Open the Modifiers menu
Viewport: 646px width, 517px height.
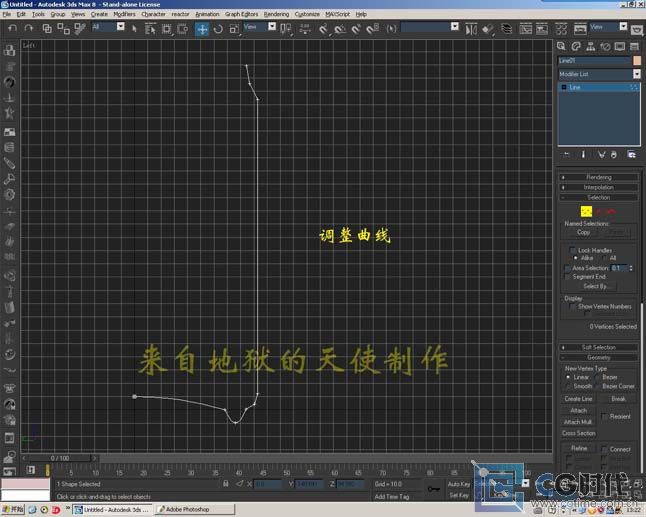[124, 14]
